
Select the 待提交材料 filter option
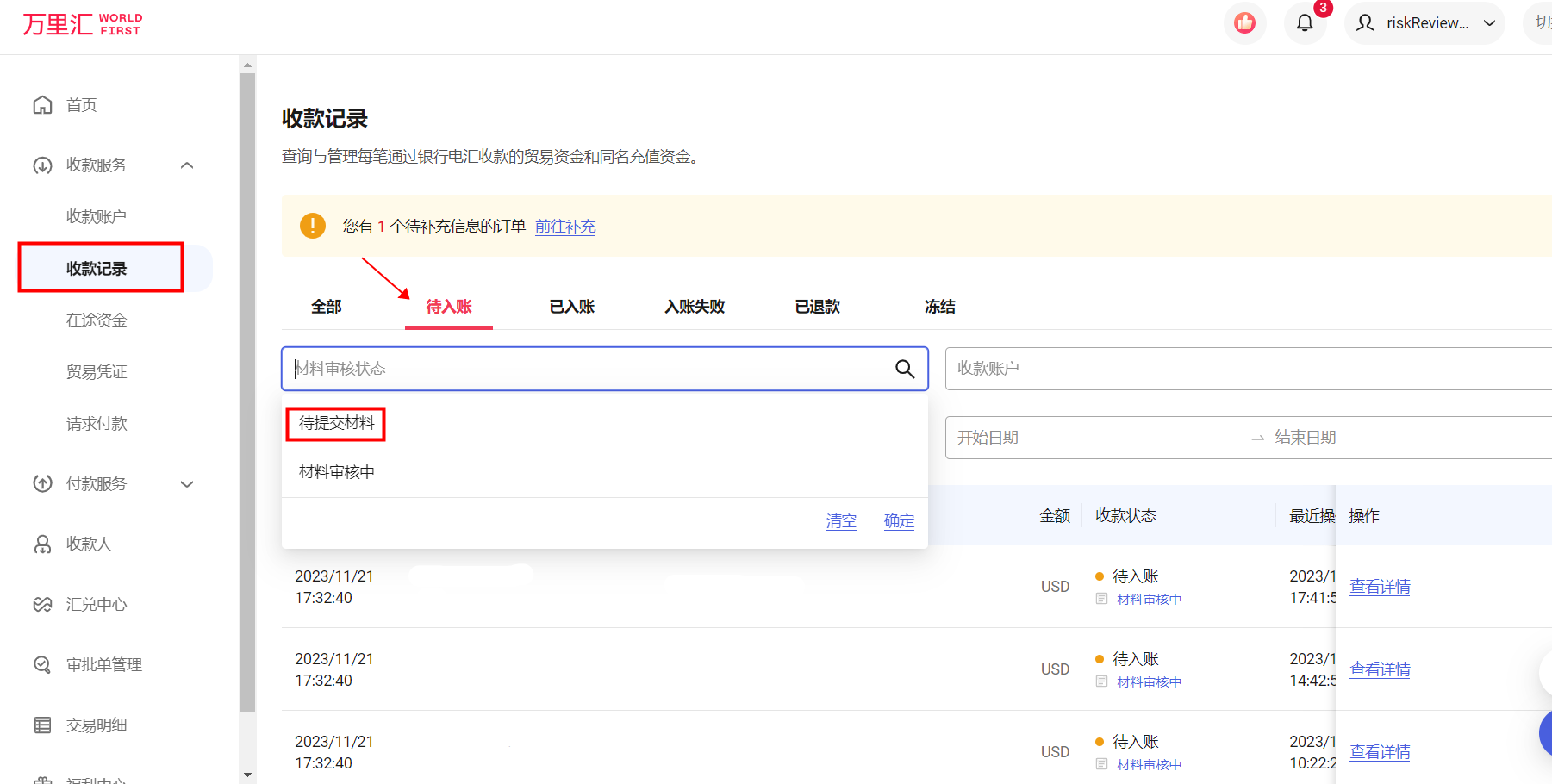(335, 423)
